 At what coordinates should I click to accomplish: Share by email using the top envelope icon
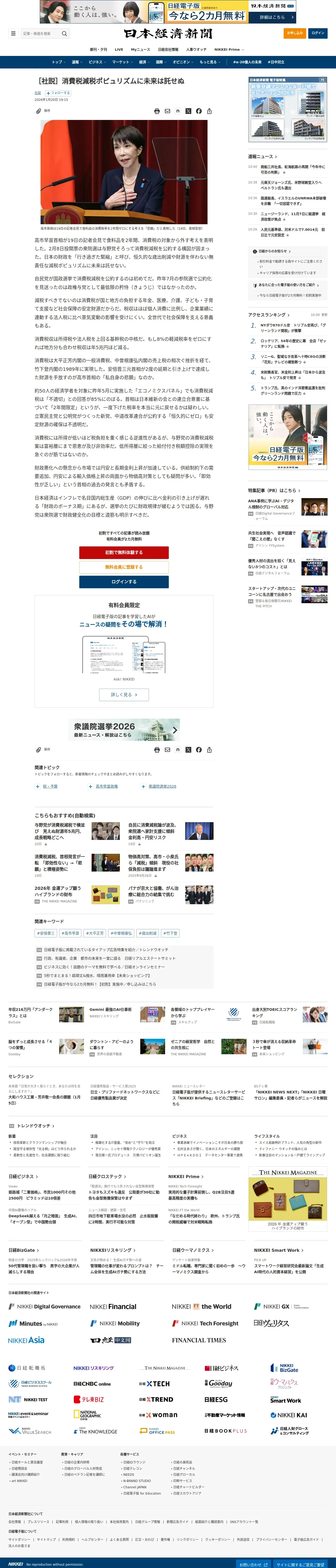point(167,111)
